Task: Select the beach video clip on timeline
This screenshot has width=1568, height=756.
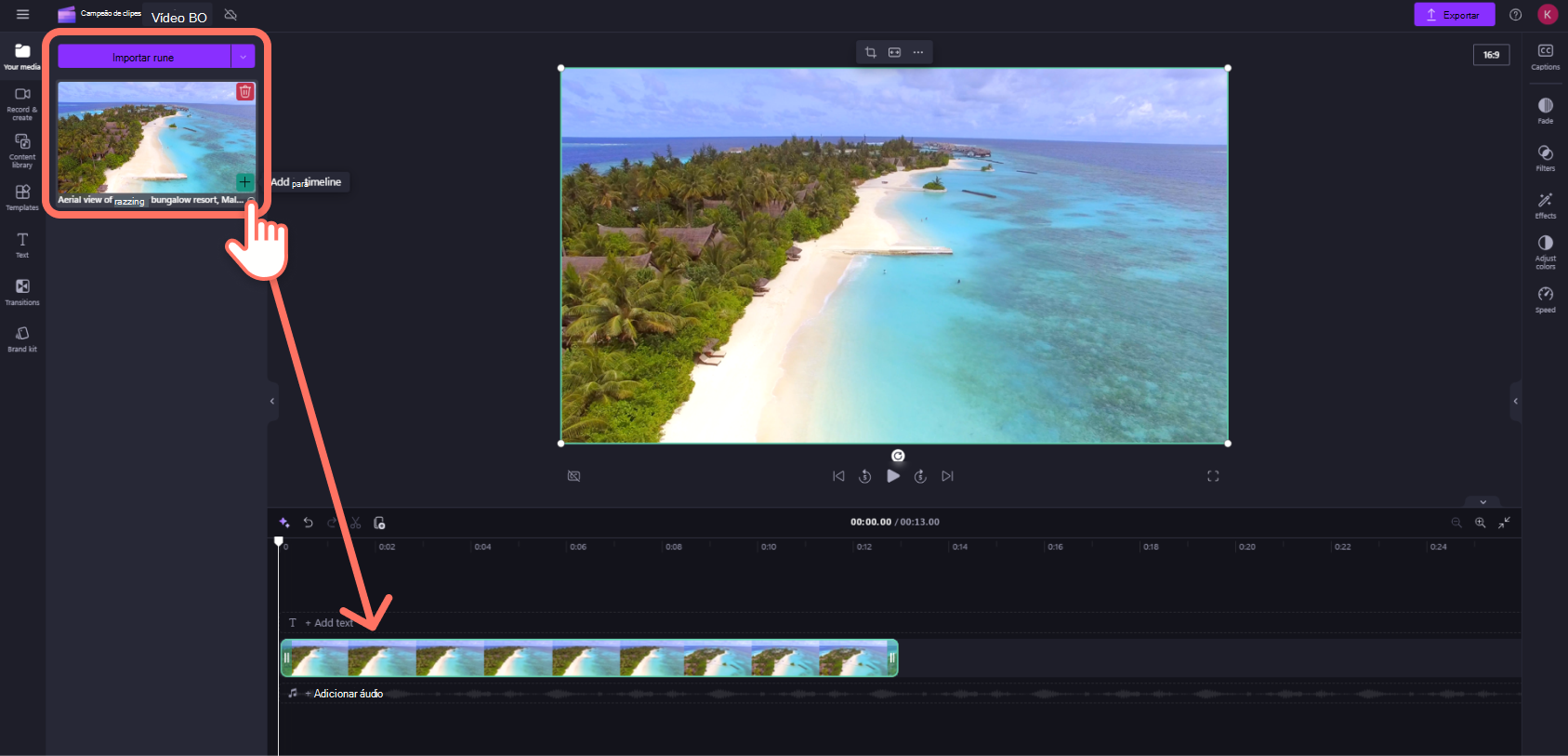Action: point(589,658)
